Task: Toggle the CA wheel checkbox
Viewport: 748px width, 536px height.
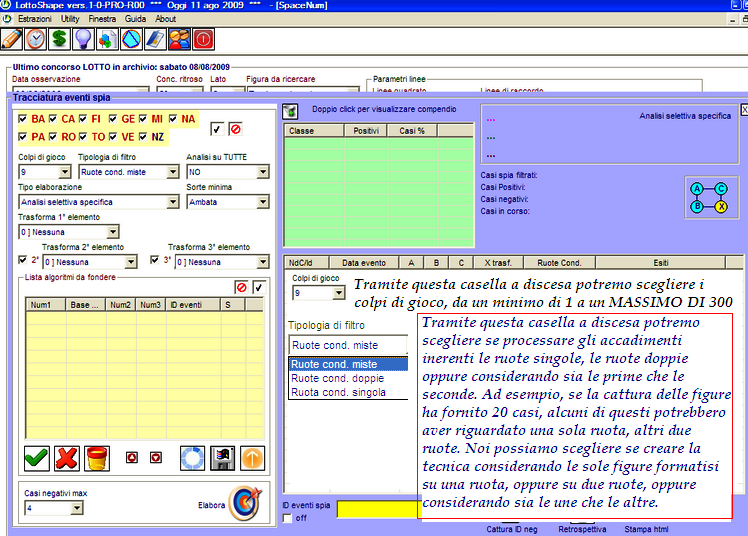Action: coord(53,118)
